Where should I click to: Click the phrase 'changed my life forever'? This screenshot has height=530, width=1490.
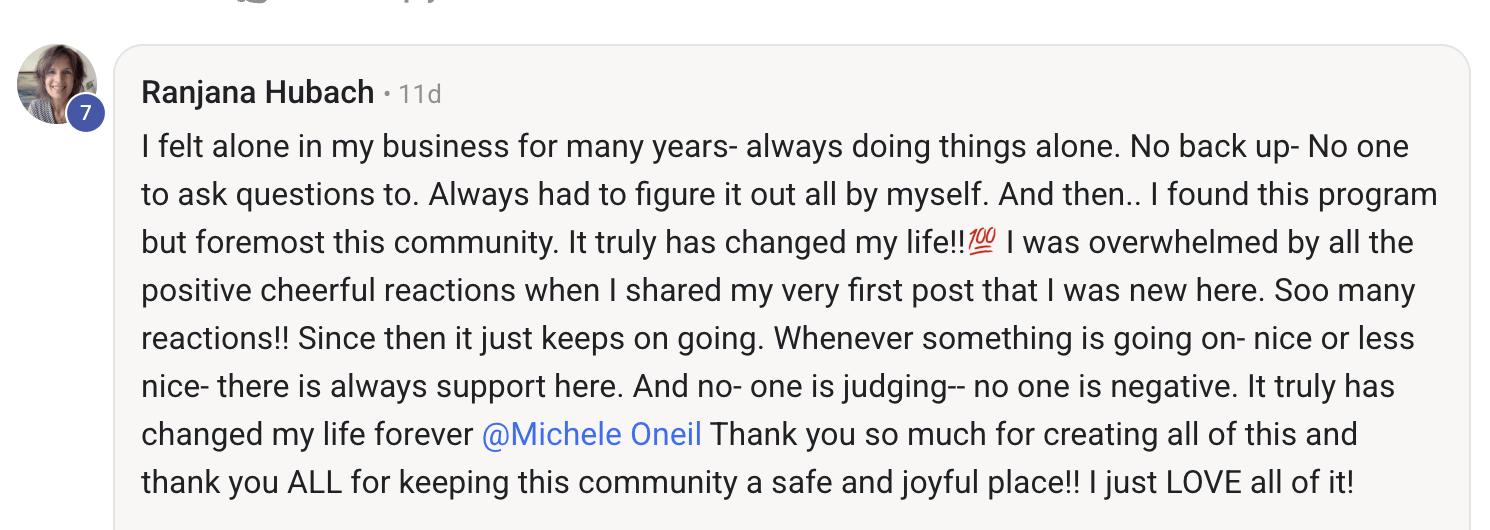pos(306,435)
